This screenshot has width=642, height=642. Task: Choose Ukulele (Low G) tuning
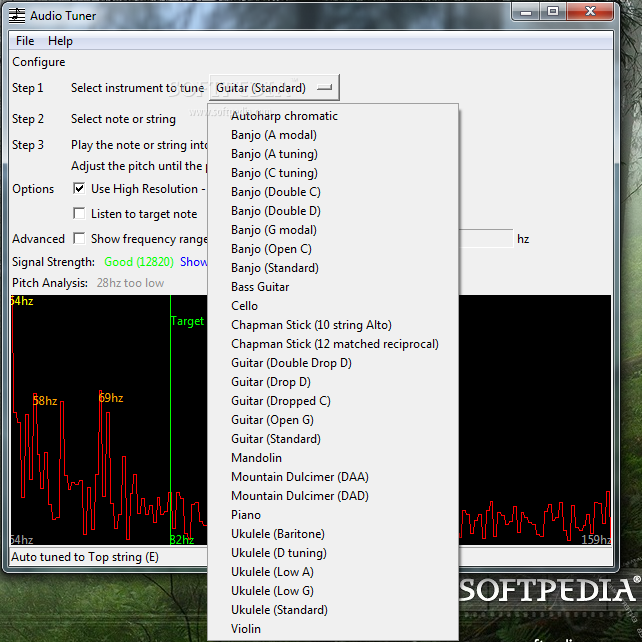pyautogui.click(x=333, y=591)
